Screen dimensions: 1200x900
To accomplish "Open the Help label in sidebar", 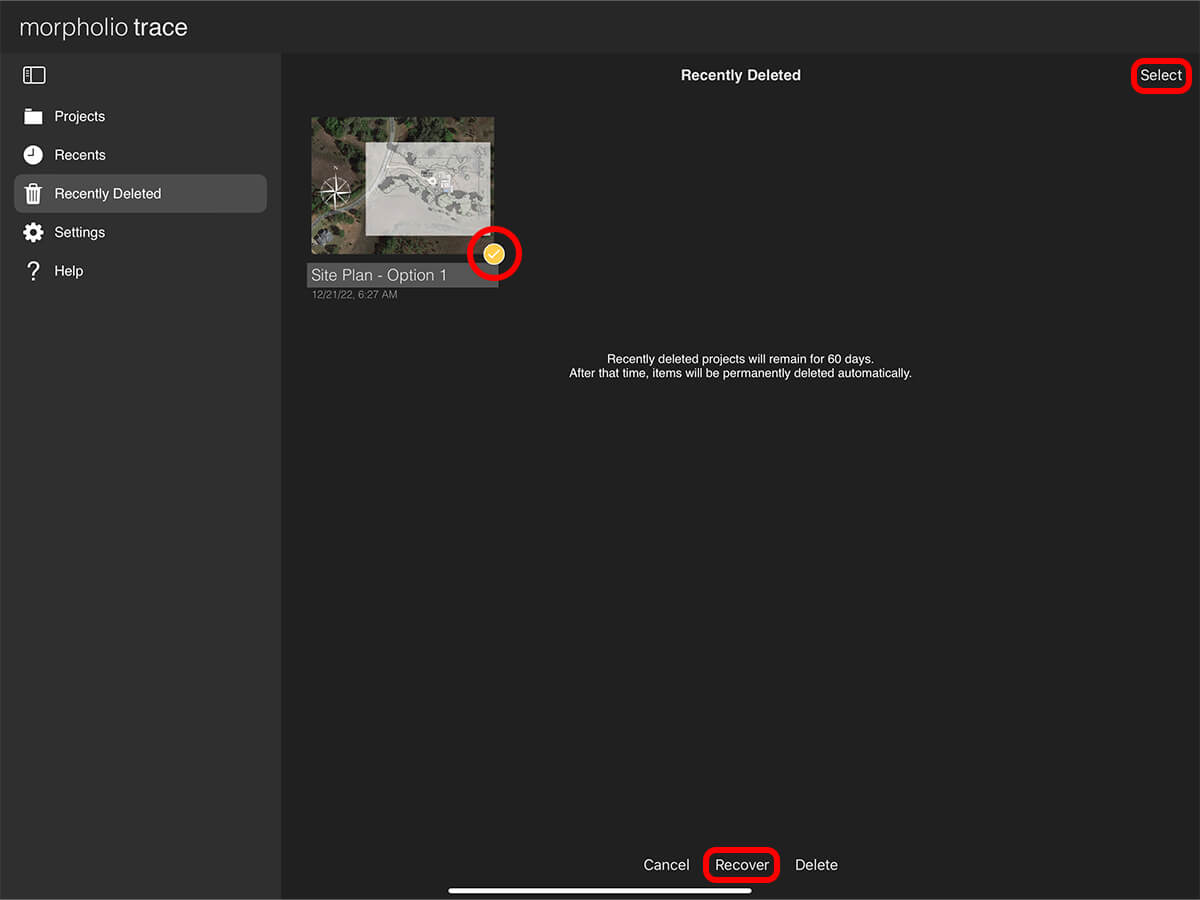I will 69,271.
